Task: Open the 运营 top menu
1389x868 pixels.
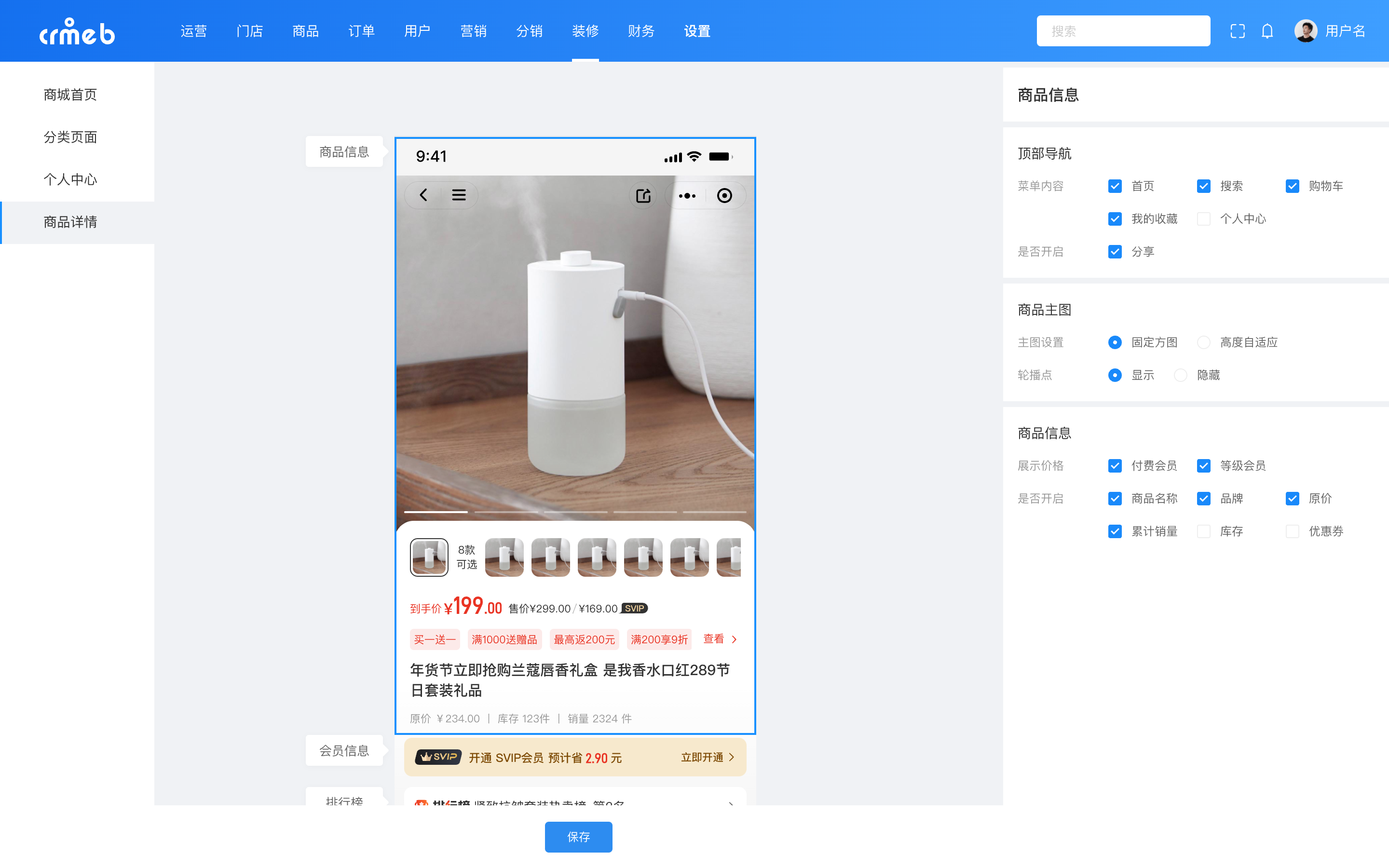Action: (193, 31)
